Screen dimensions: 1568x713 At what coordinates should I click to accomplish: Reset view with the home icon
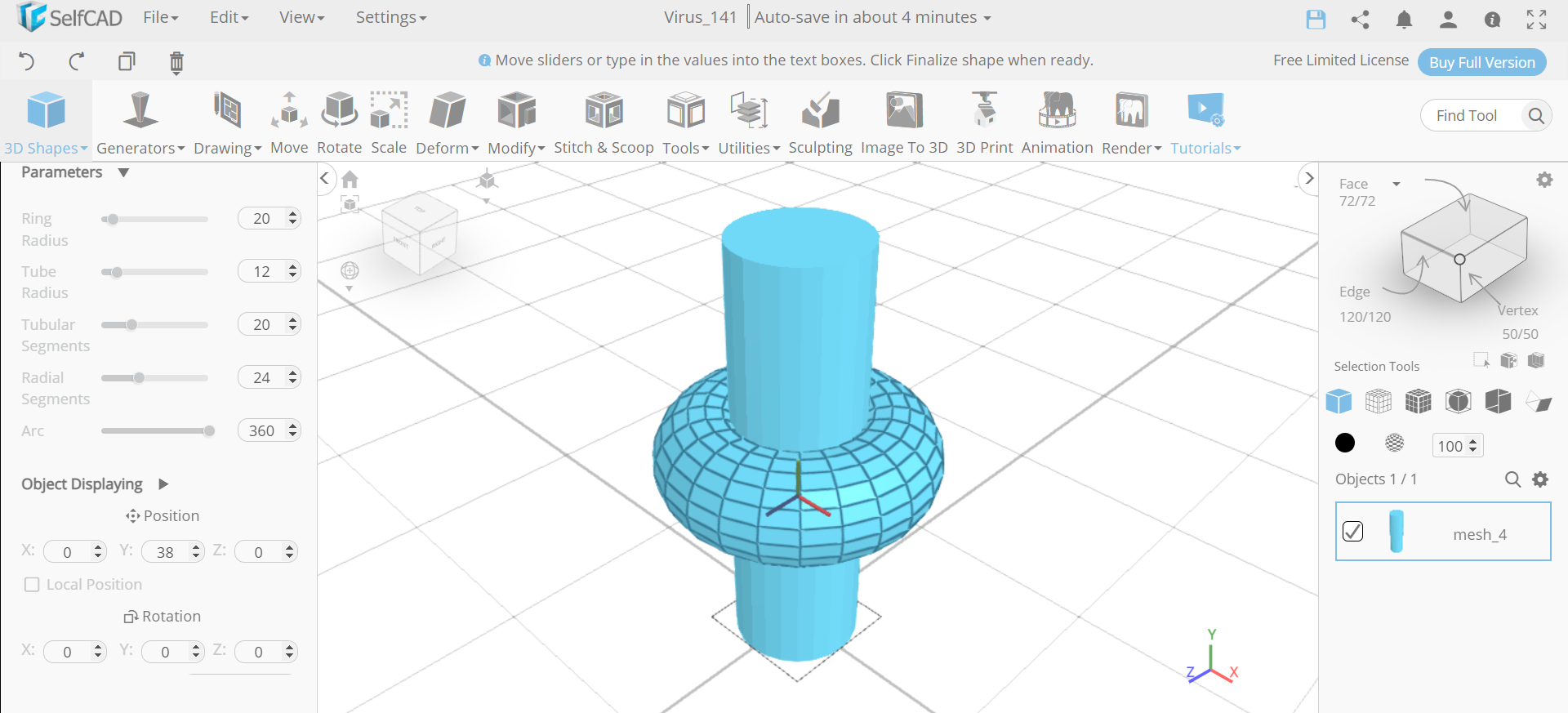pos(350,179)
